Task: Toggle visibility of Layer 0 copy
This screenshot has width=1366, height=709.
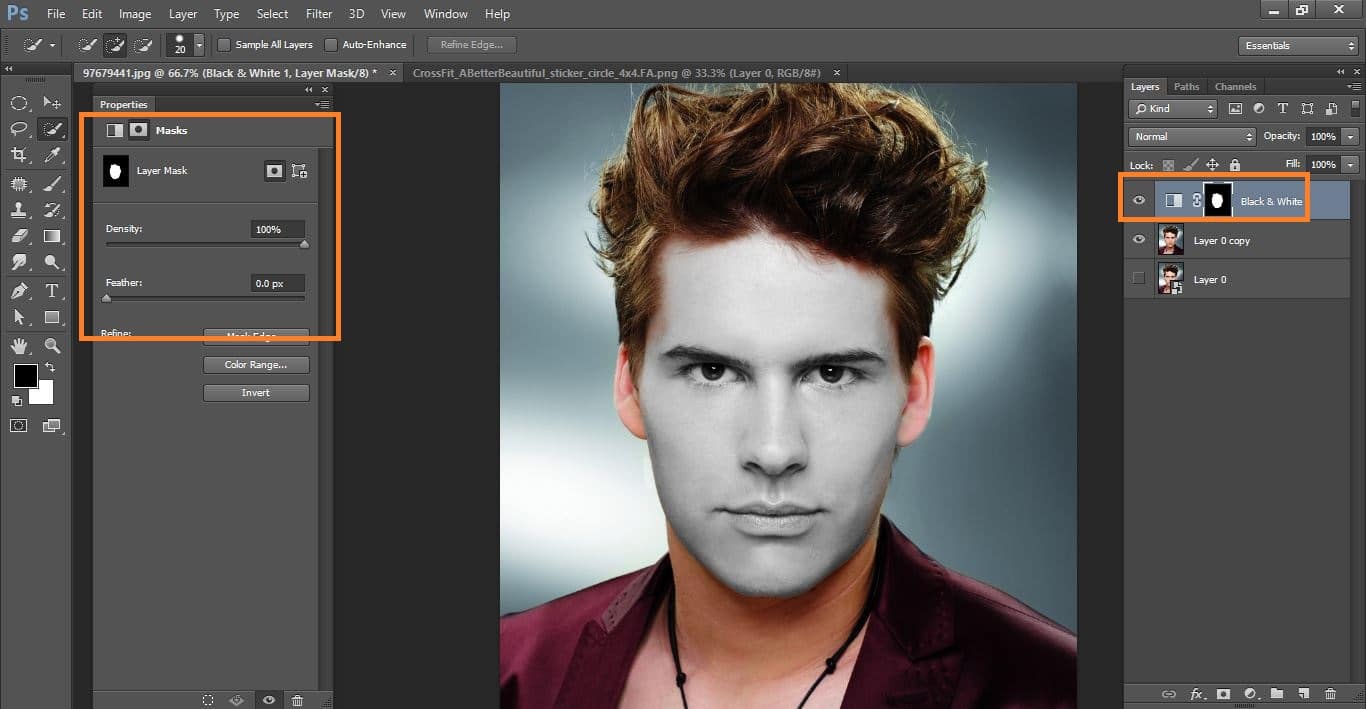Action: (1139, 239)
